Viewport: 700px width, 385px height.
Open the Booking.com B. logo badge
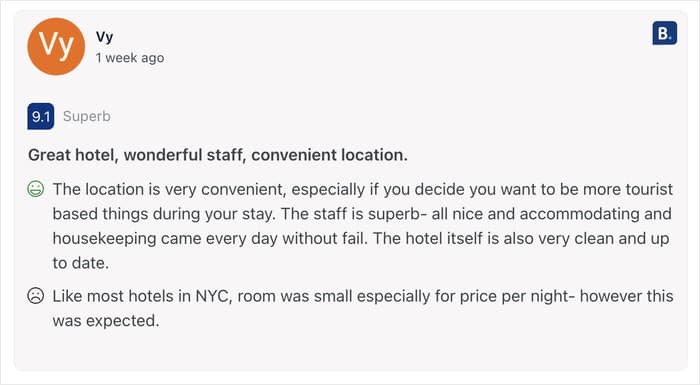664,33
